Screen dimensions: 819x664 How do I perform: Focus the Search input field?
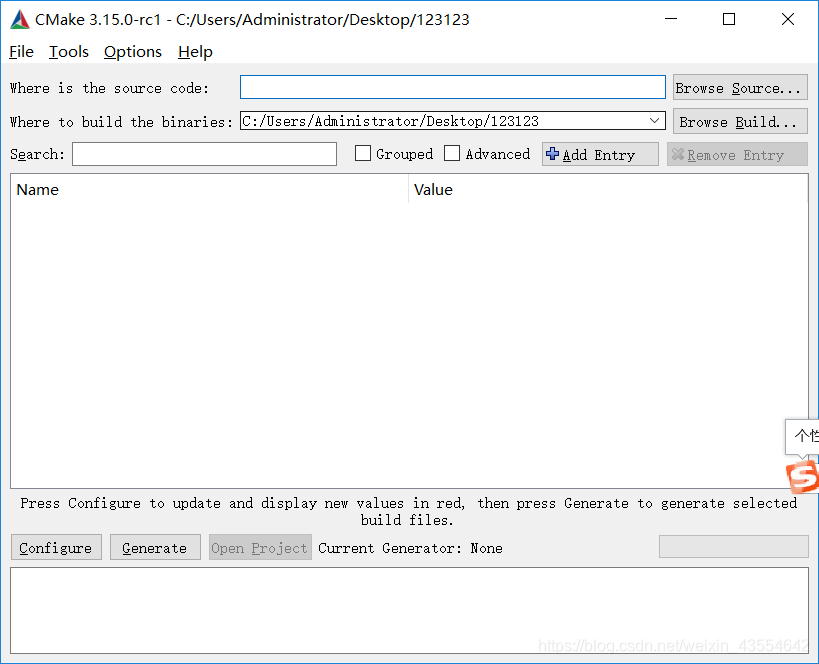pyautogui.click(x=204, y=154)
